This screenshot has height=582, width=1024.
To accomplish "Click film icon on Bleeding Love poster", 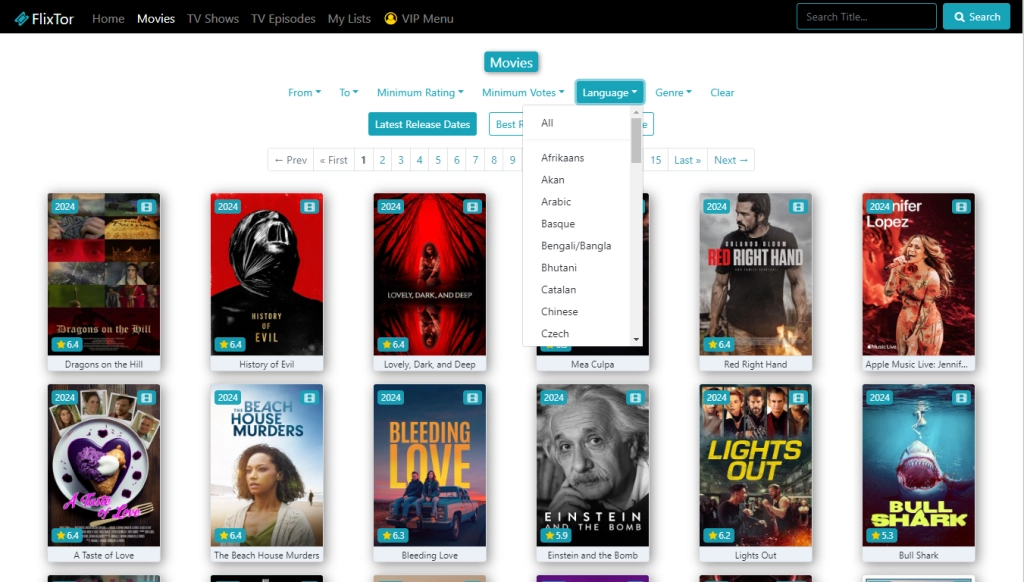I will [472, 397].
